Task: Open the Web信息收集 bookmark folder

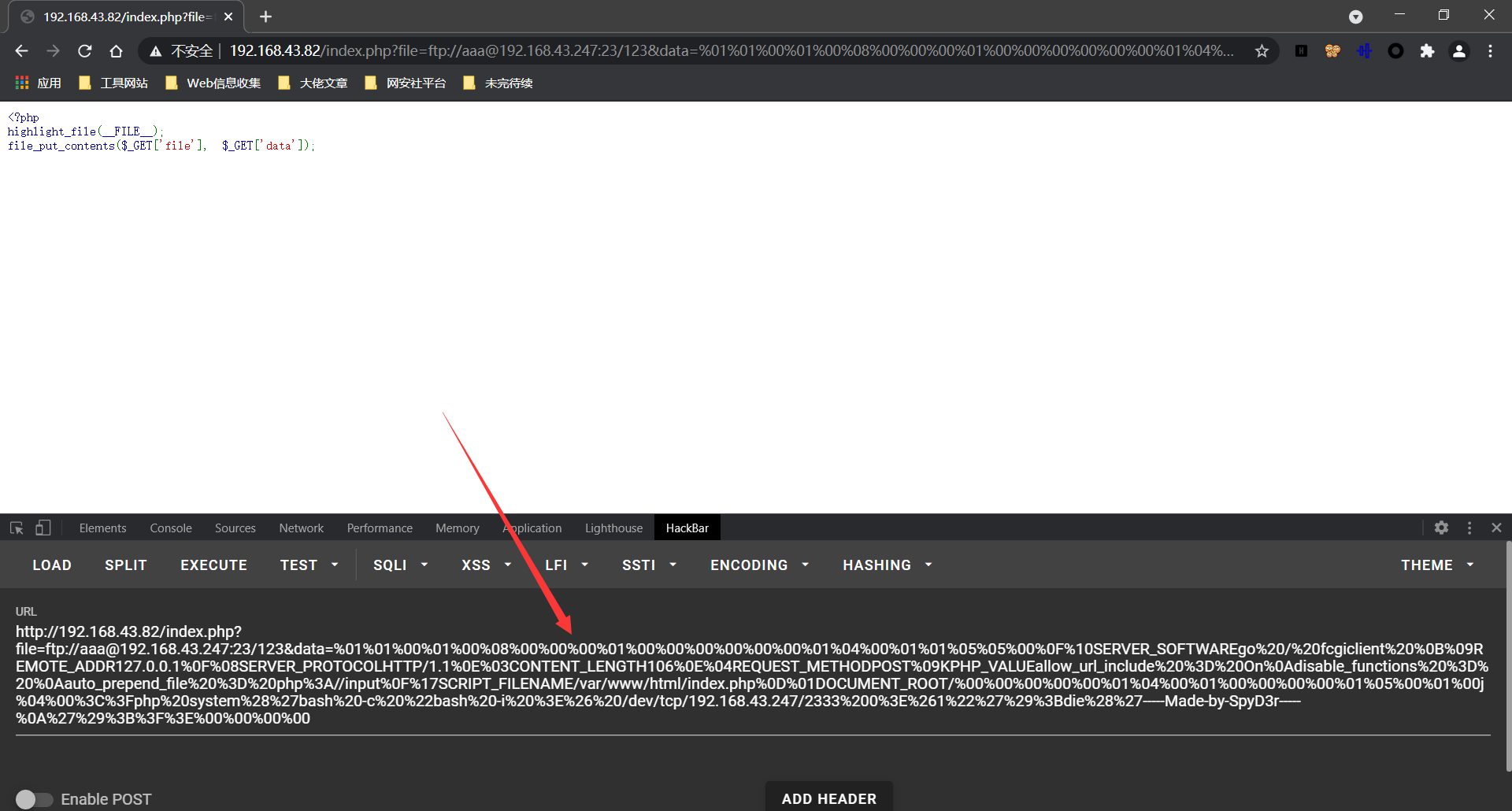Action: (x=213, y=83)
